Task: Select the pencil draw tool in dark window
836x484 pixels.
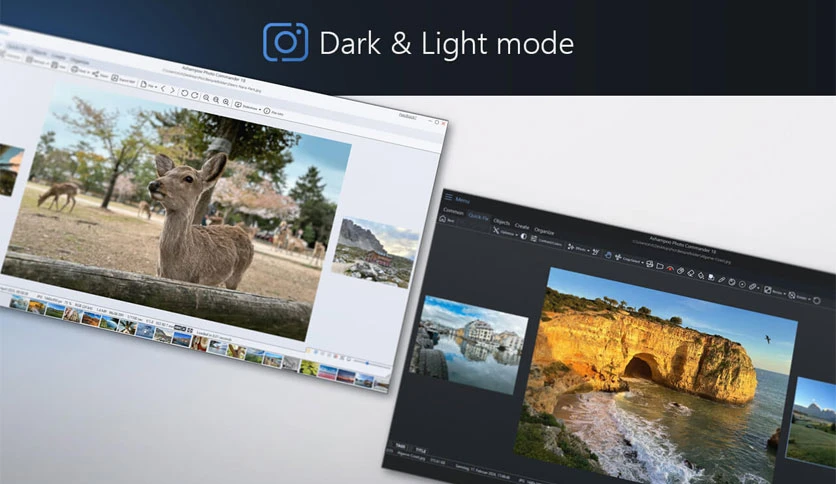Action: tap(721, 280)
